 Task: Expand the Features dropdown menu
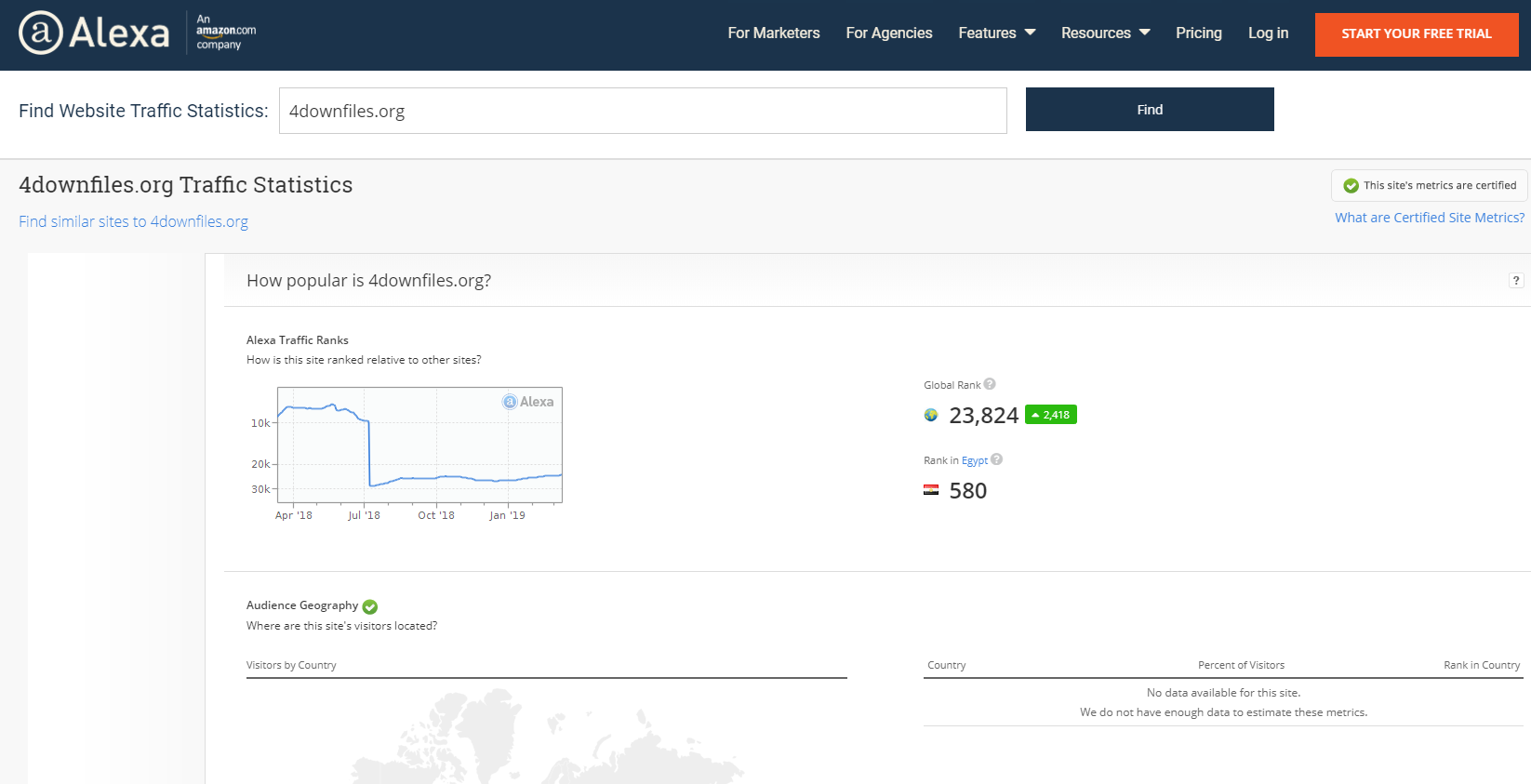click(996, 33)
